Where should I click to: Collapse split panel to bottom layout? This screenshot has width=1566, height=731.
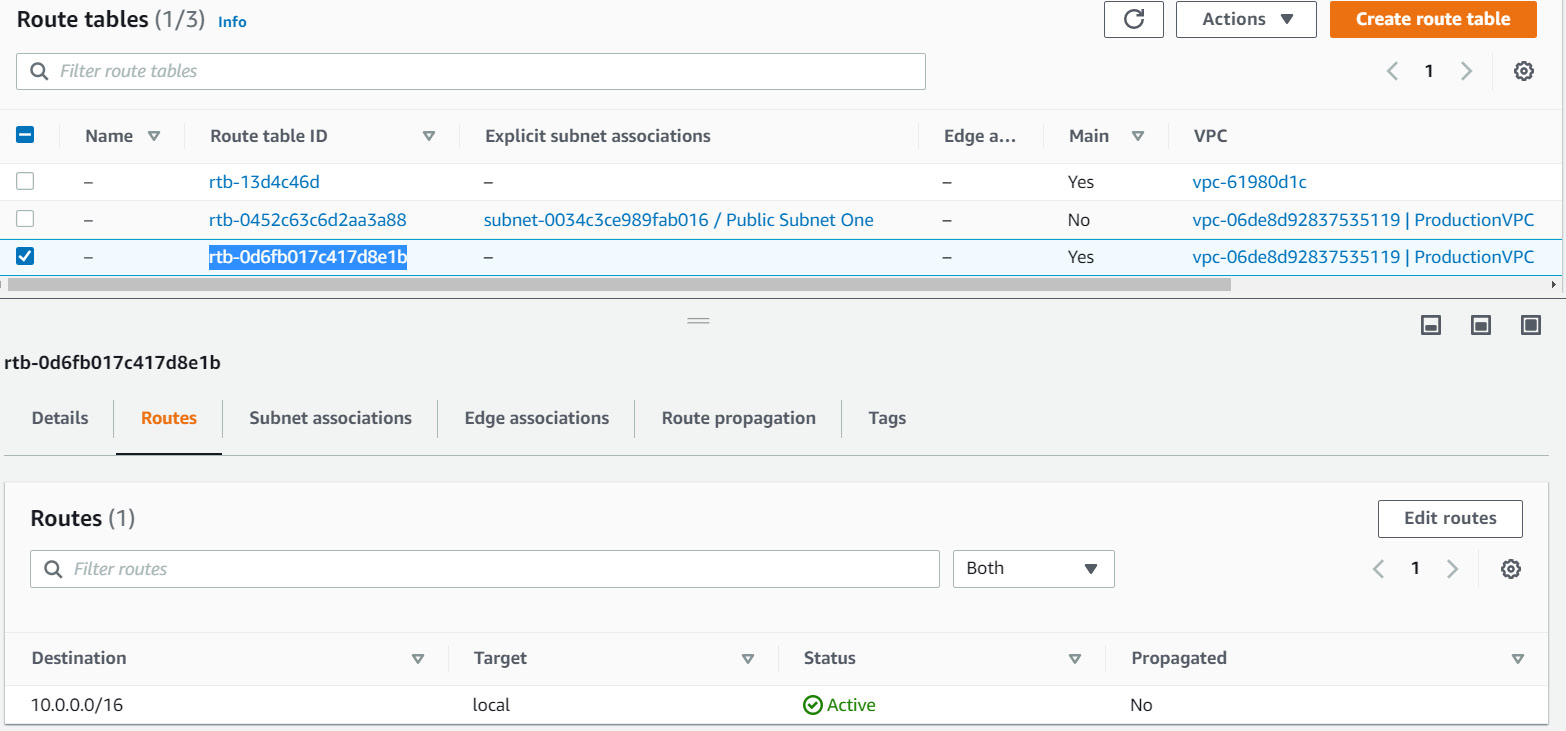pos(1431,325)
